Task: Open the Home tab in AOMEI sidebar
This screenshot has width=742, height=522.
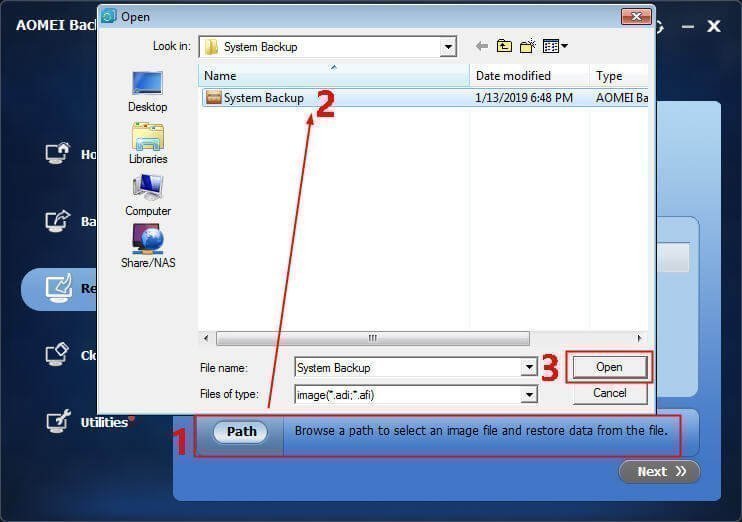Action: coord(71,154)
